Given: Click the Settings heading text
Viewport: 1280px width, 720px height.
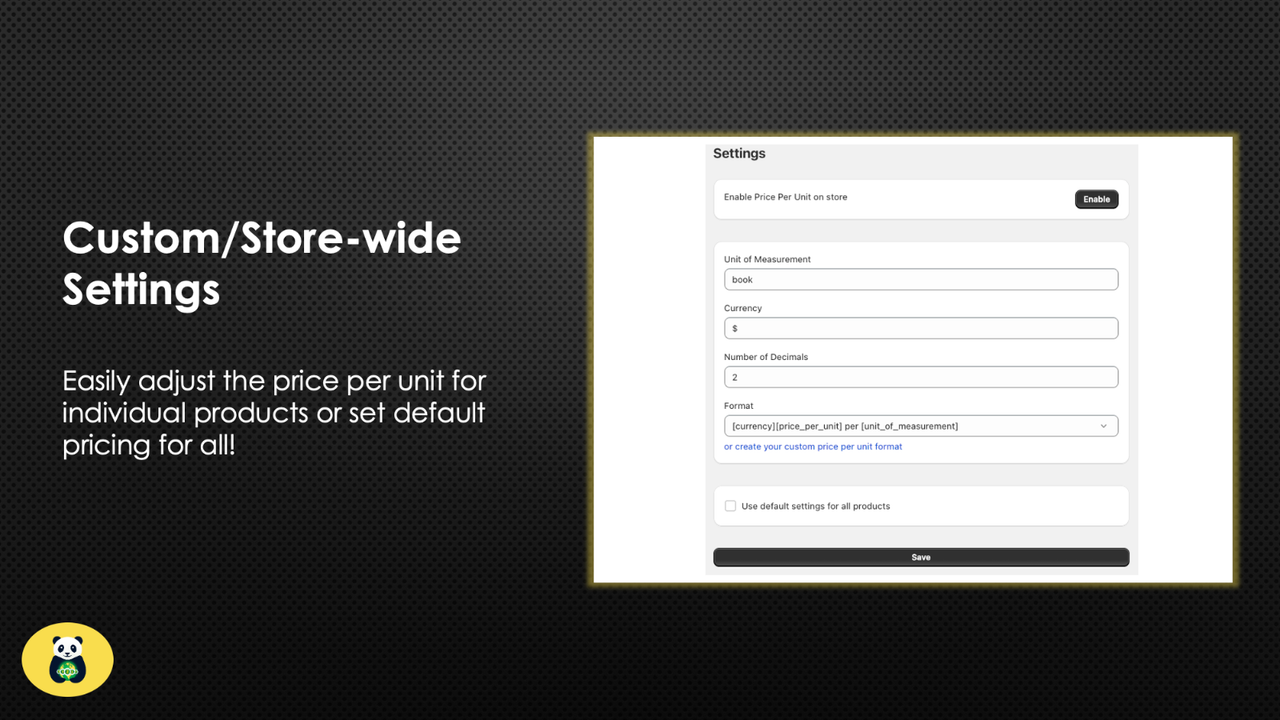Looking at the screenshot, I should pos(739,153).
